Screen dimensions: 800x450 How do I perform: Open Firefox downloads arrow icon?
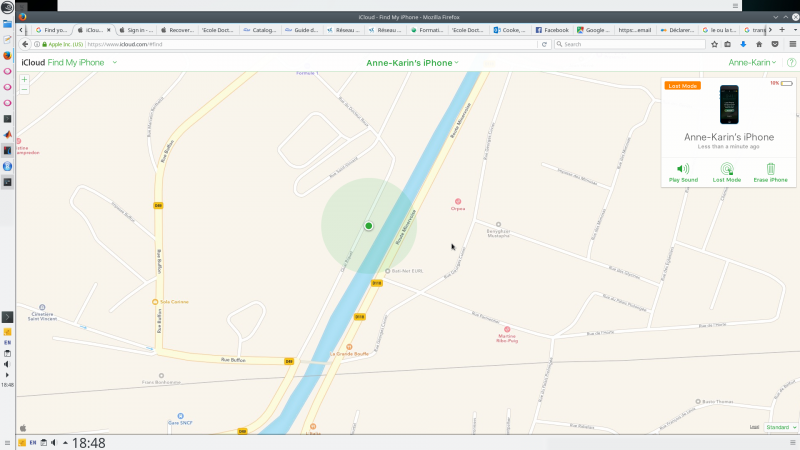tap(743, 44)
